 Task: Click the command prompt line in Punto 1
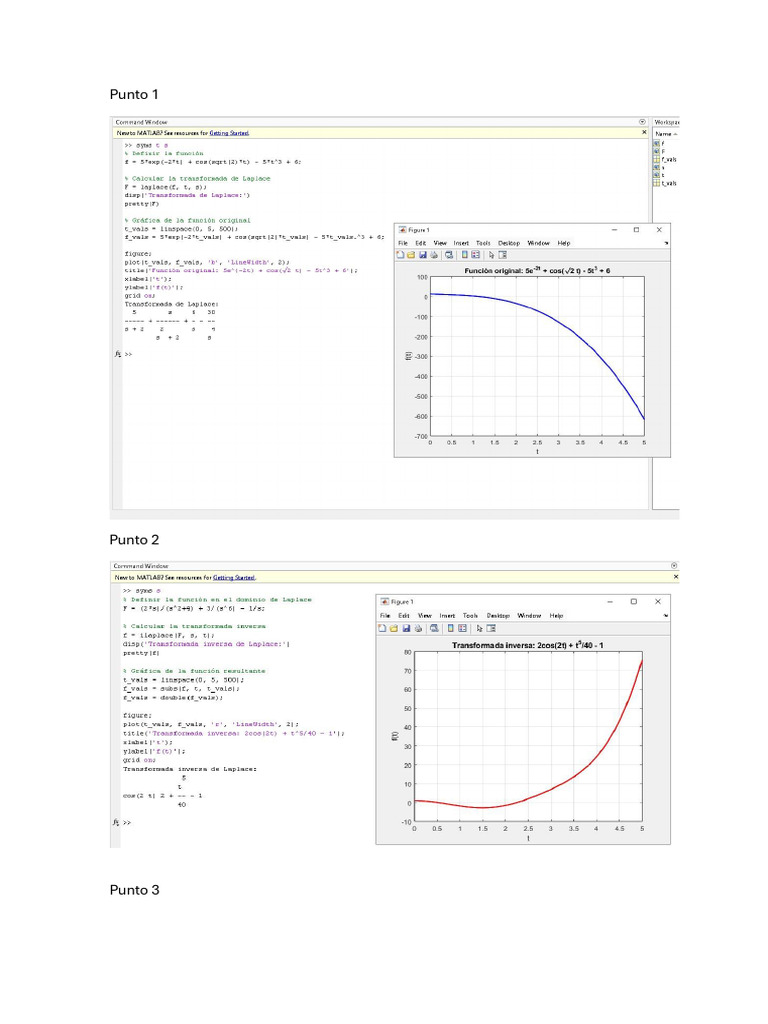[x=129, y=354]
